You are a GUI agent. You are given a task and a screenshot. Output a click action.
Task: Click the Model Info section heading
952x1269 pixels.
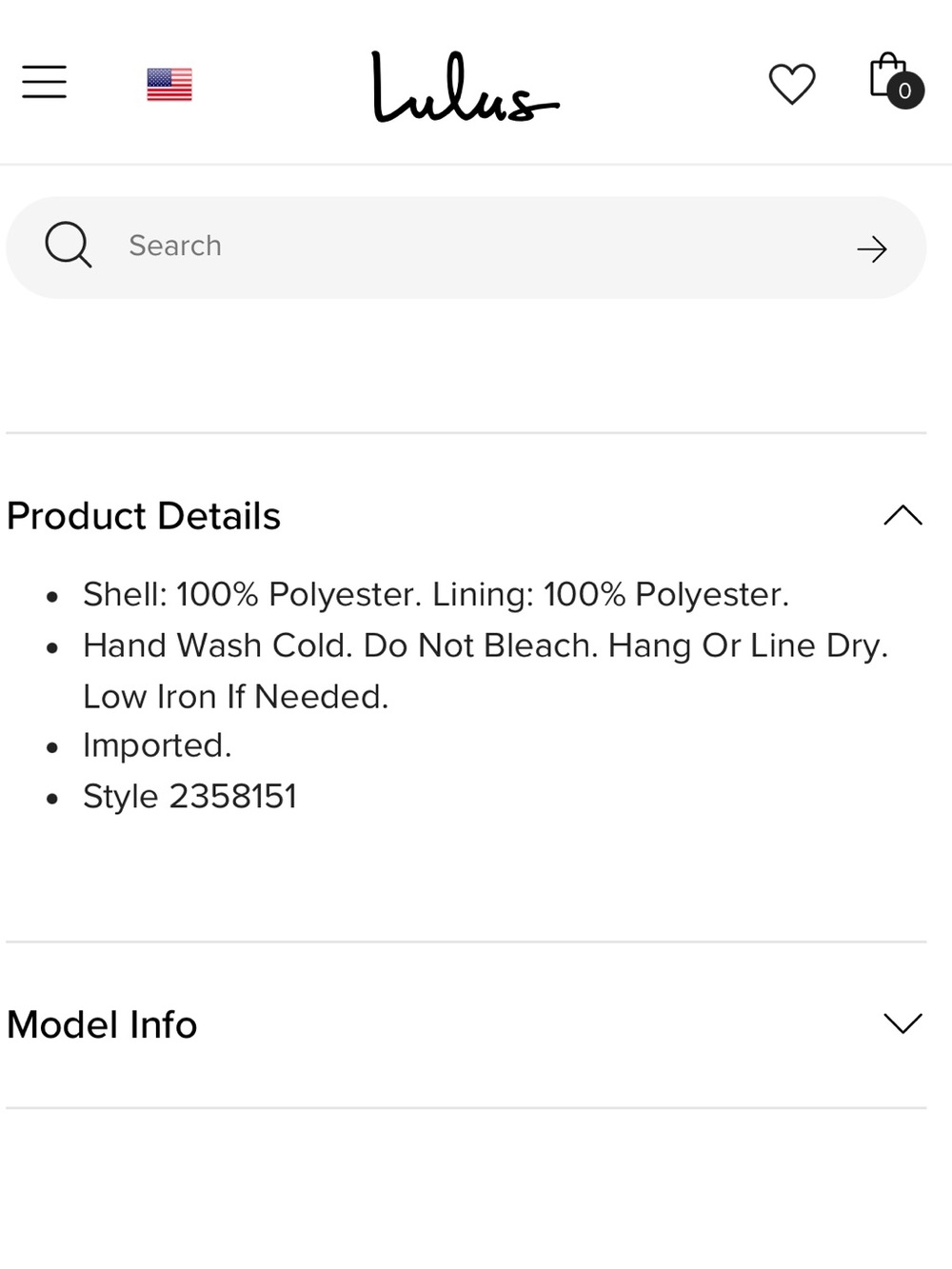pos(102,1025)
